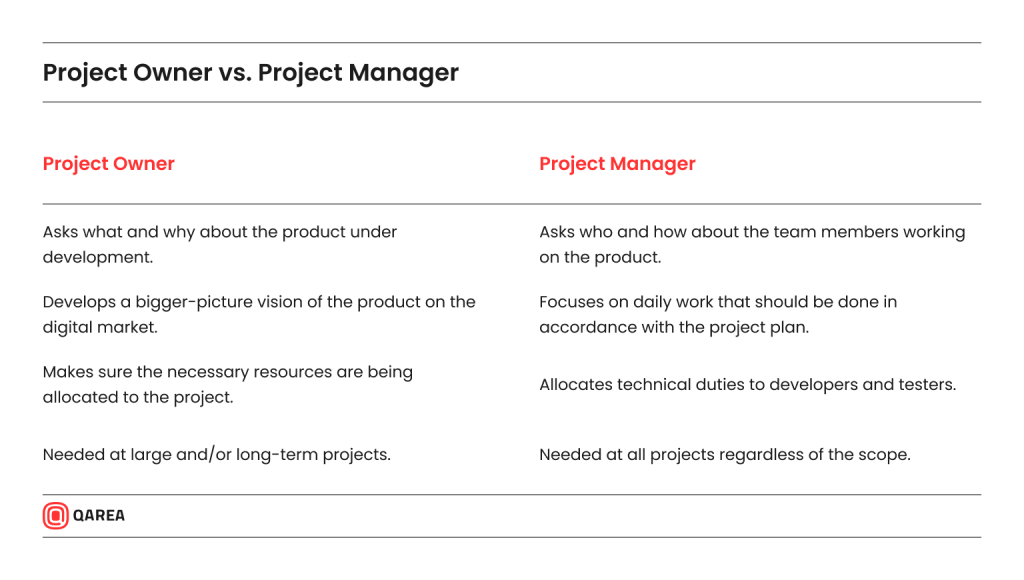This screenshot has width=1024, height=580.
Task: Click the divider line below the column headings
Action: tap(511, 204)
